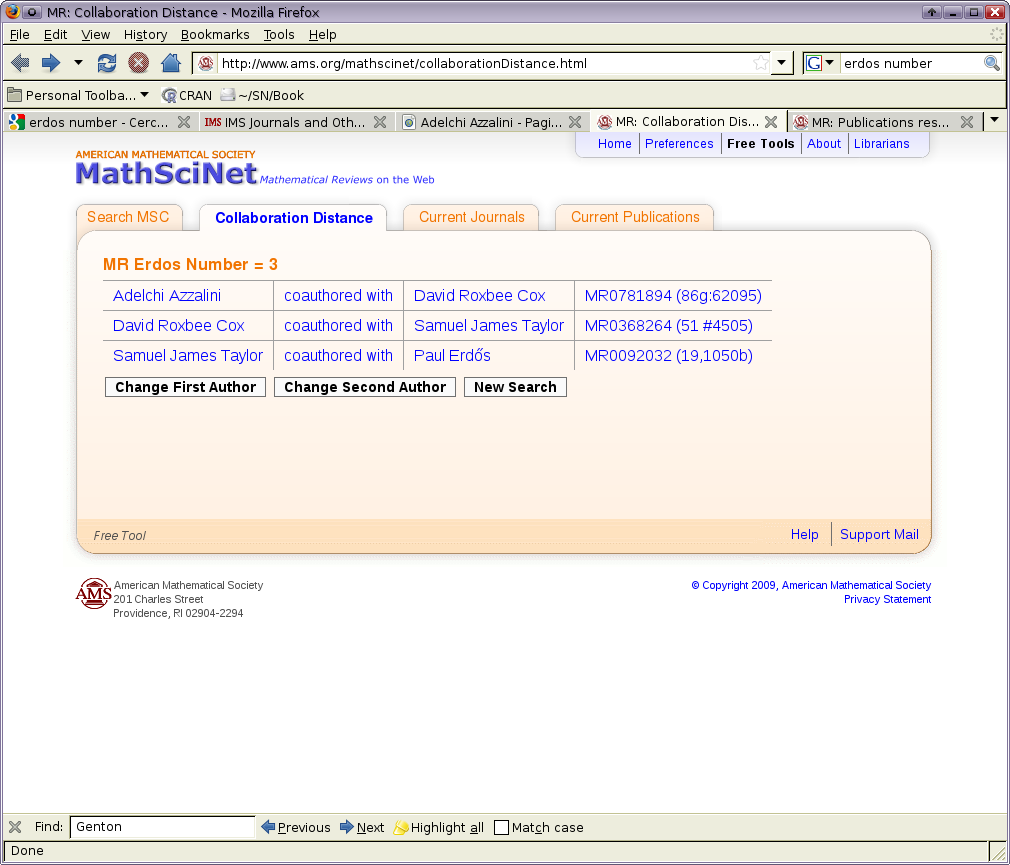Enable the Match case checkbox
The height and width of the screenshot is (865, 1010).
tap(501, 827)
